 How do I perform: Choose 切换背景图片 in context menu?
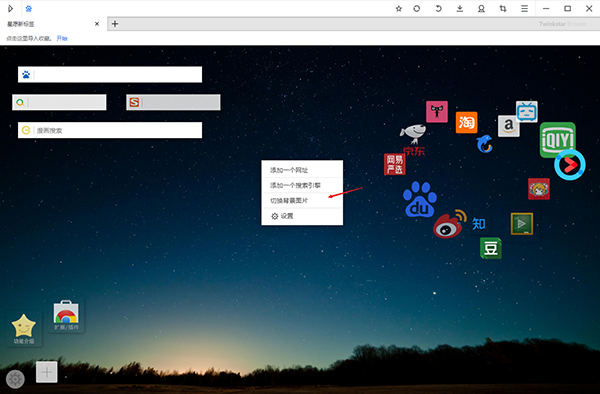302,200
